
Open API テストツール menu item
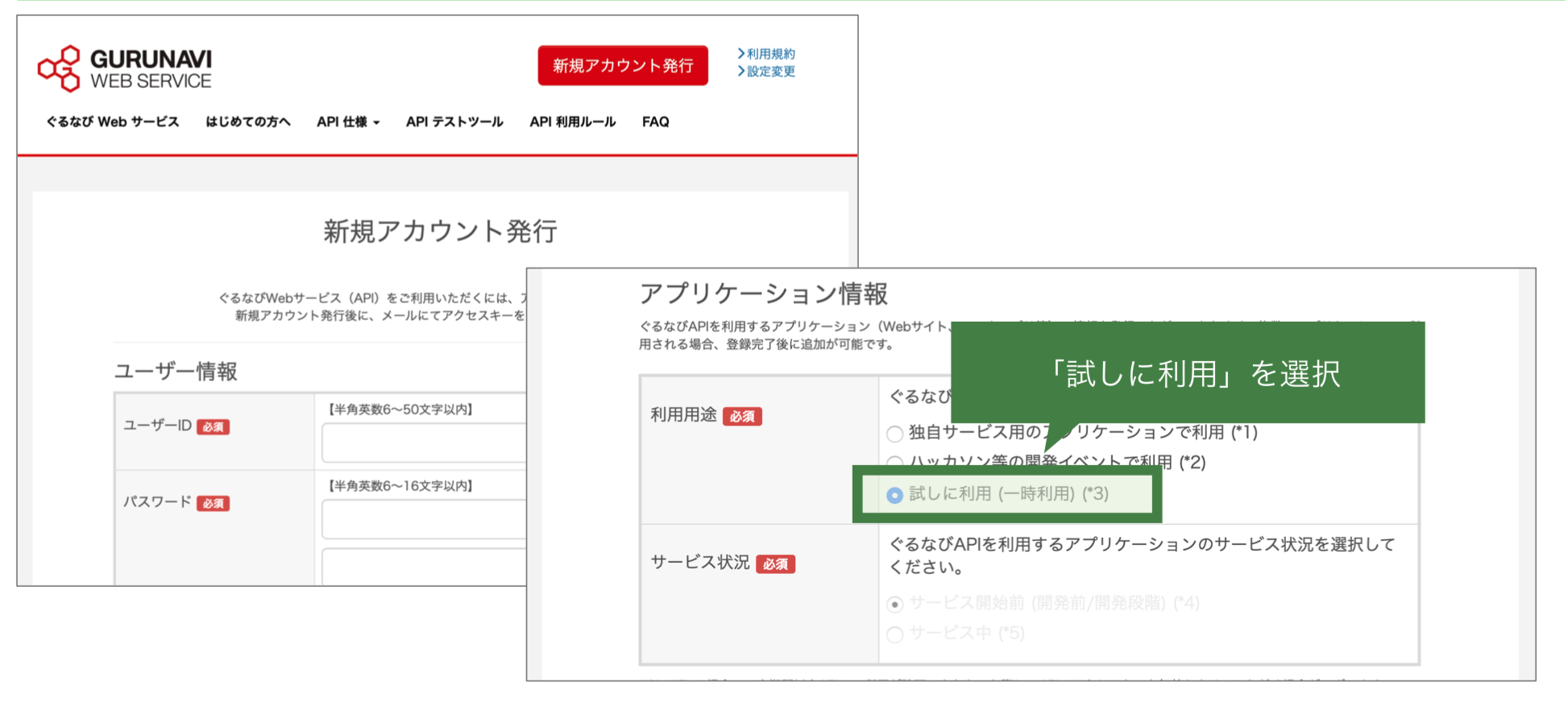454,122
